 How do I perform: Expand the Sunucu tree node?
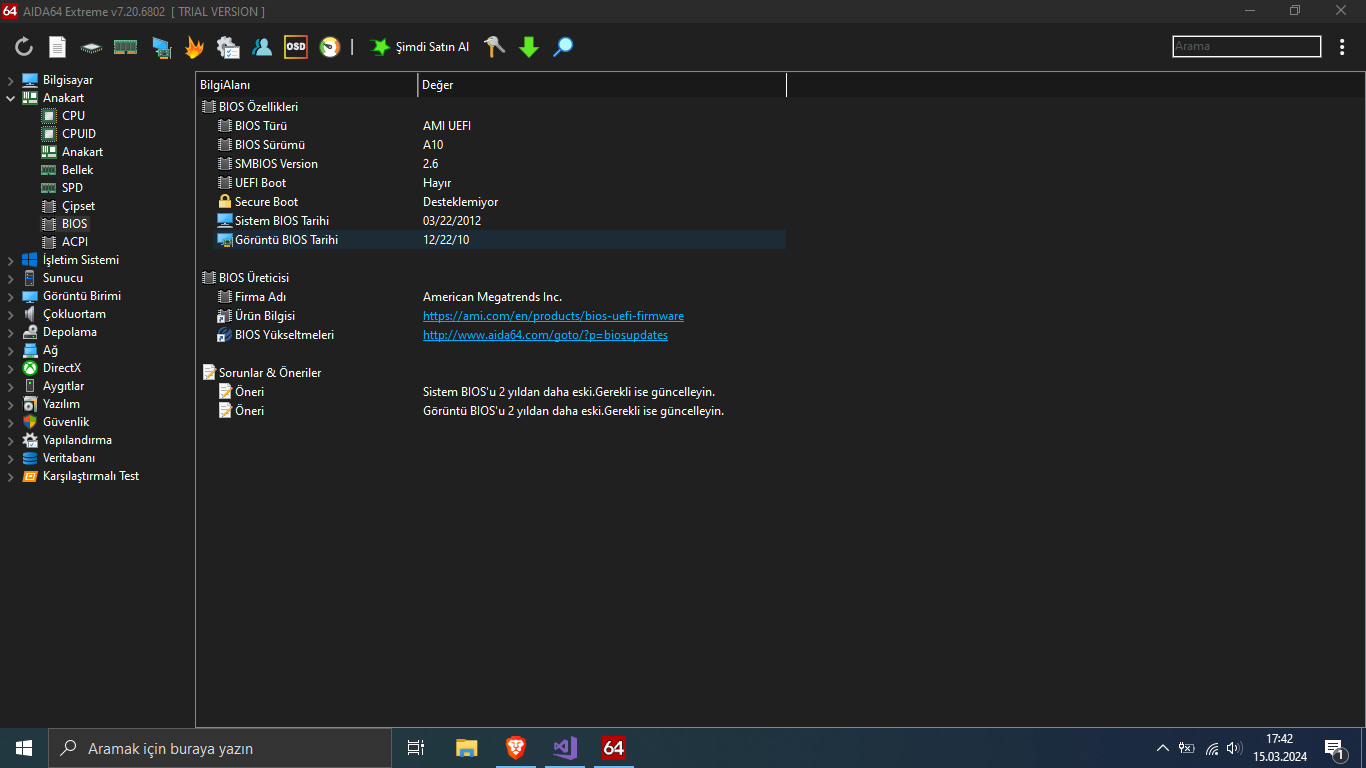click(x=11, y=278)
